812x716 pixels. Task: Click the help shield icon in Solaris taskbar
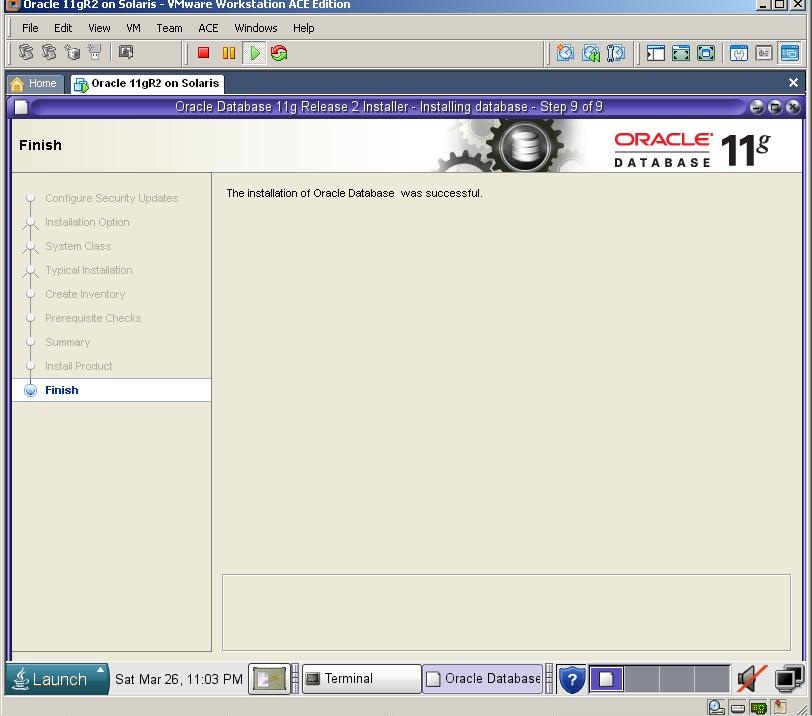click(571, 679)
